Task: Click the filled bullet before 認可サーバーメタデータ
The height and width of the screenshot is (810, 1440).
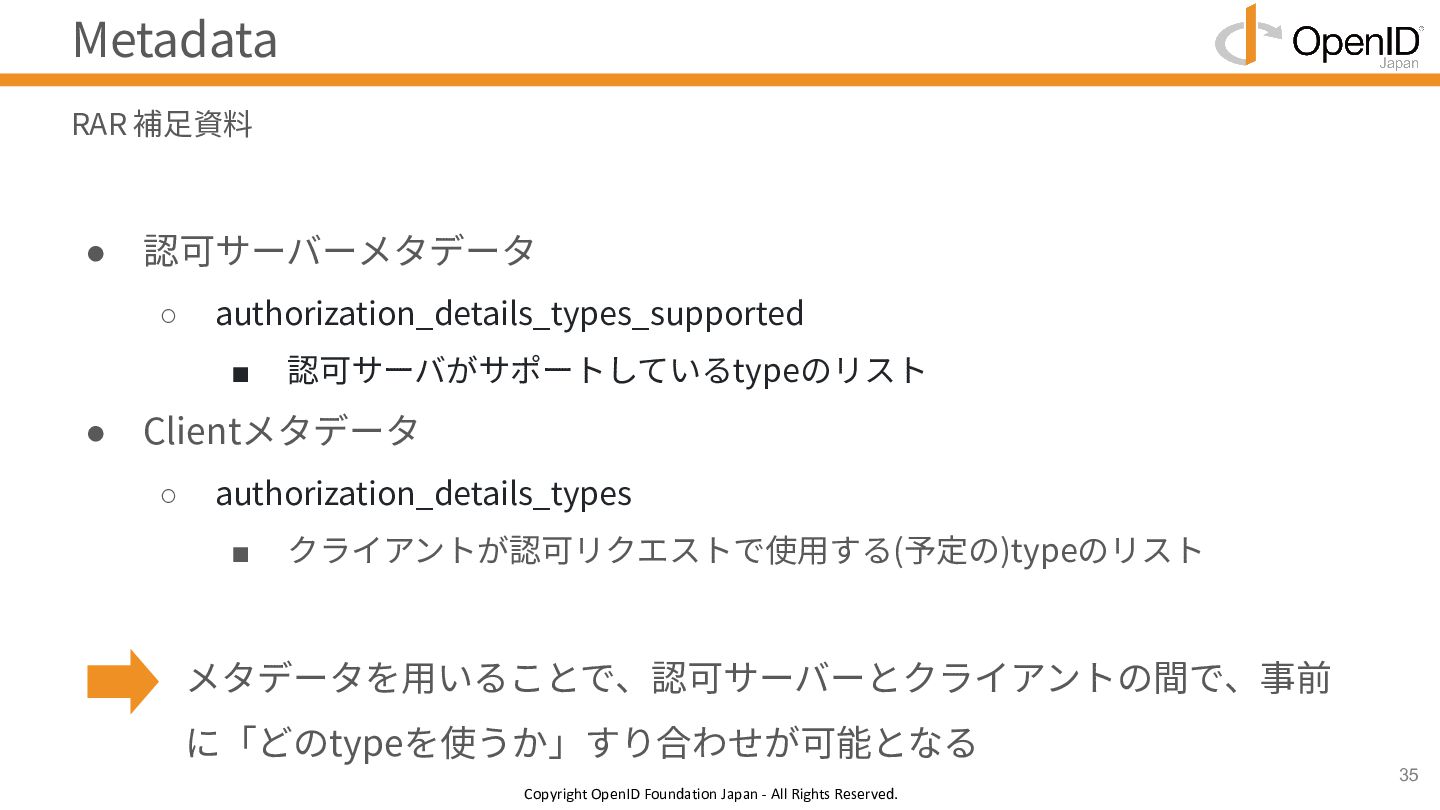Action: coord(96,253)
